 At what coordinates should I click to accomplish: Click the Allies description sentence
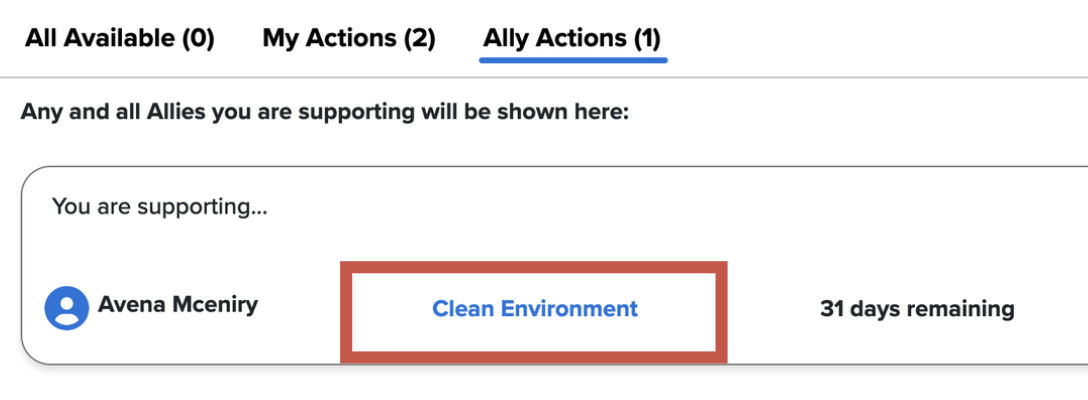(324, 111)
